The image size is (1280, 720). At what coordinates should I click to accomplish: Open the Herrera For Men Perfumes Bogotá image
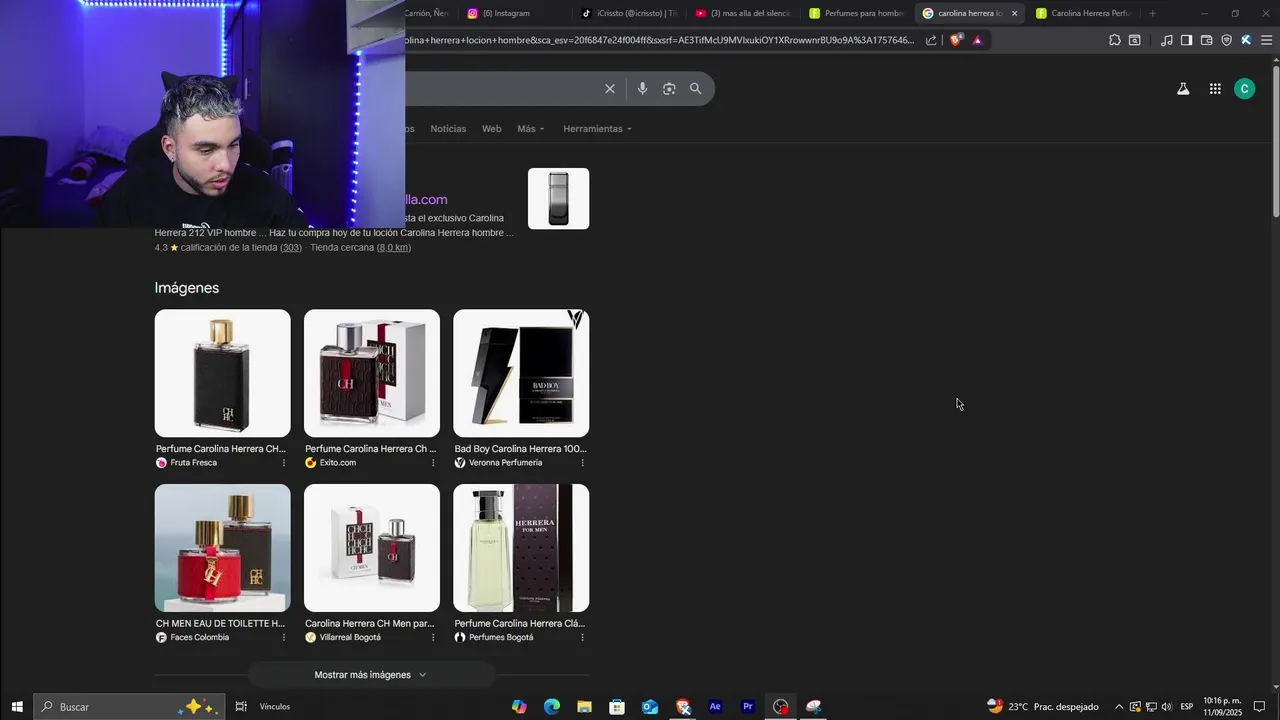[x=521, y=548]
